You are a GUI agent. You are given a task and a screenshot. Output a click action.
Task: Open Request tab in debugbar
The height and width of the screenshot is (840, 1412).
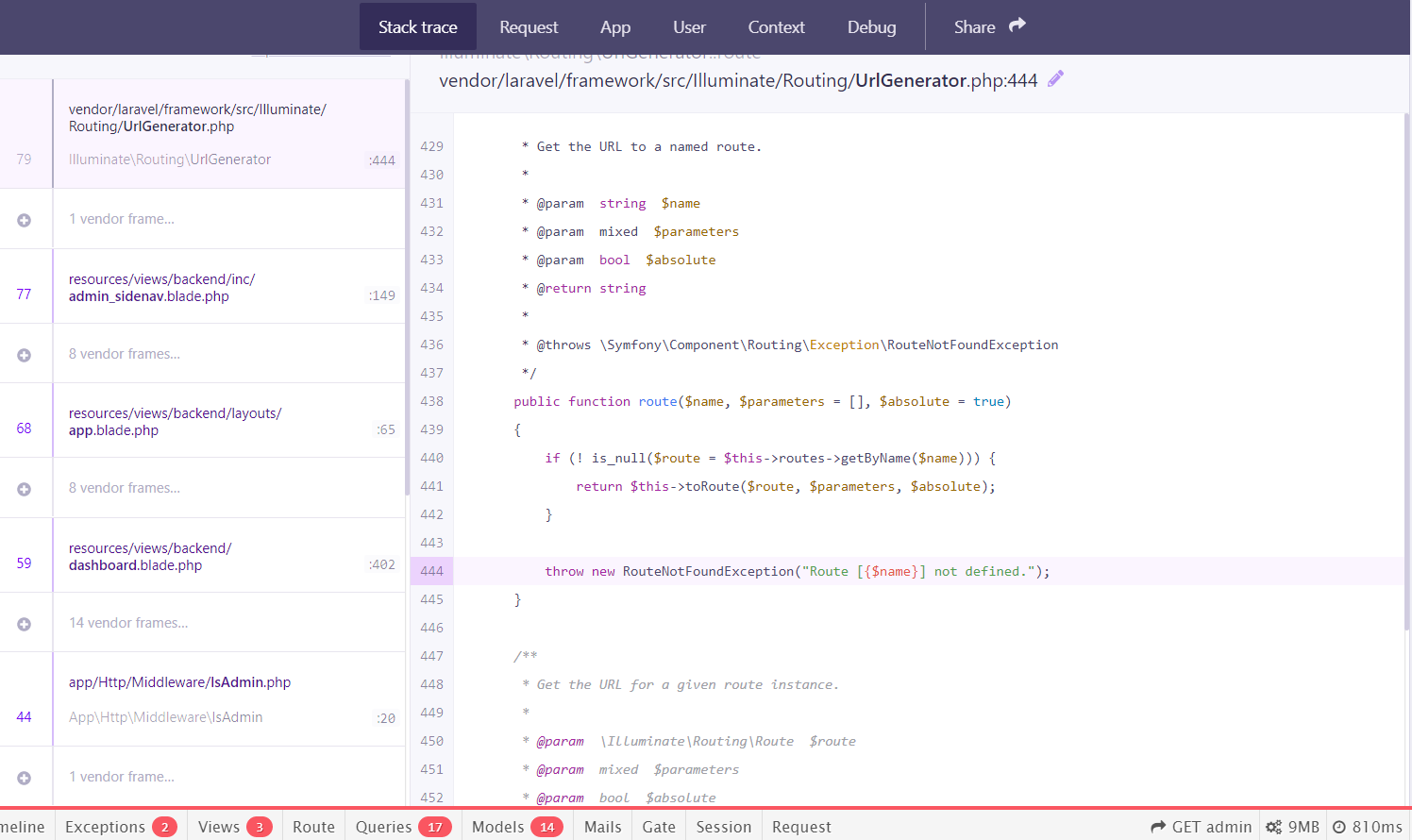tap(801, 827)
